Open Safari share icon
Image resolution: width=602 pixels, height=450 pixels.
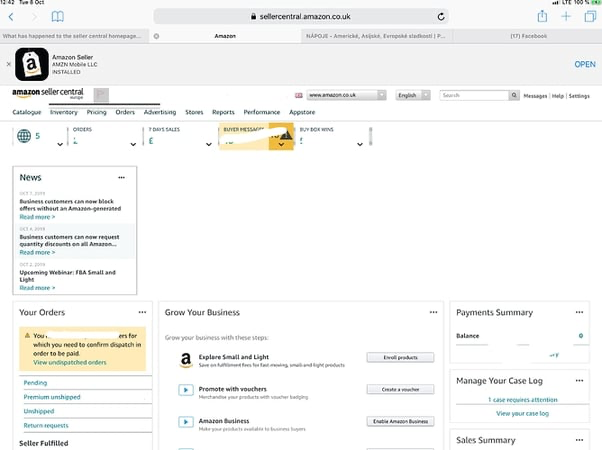point(542,16)
